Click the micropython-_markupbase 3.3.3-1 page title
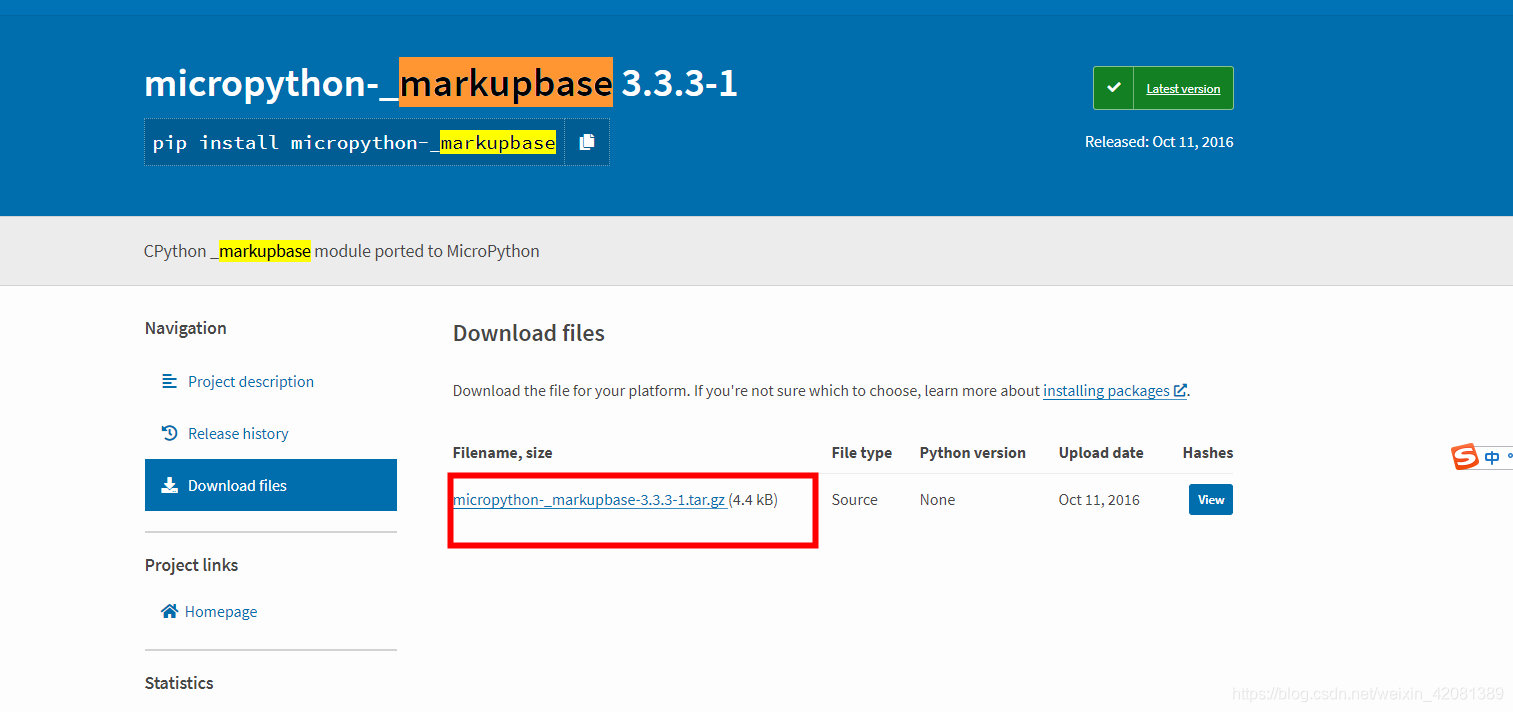Viewport: 1513px width, 712px height. [441, 83]
